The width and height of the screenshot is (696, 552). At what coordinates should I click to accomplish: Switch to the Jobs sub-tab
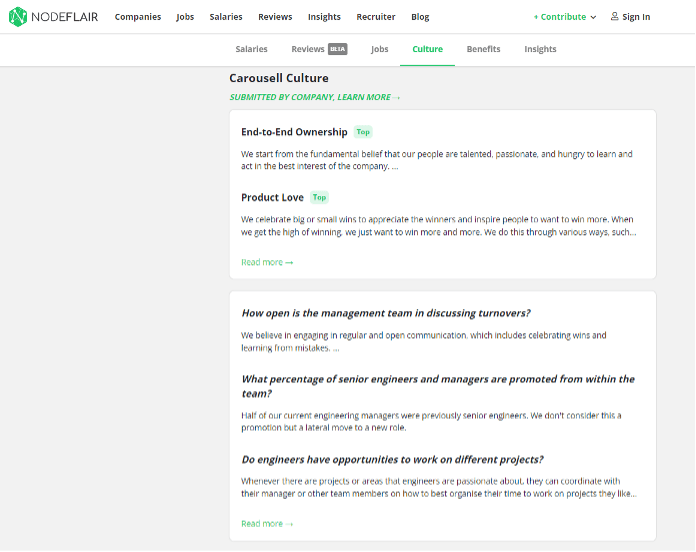(x=380, y=49)
